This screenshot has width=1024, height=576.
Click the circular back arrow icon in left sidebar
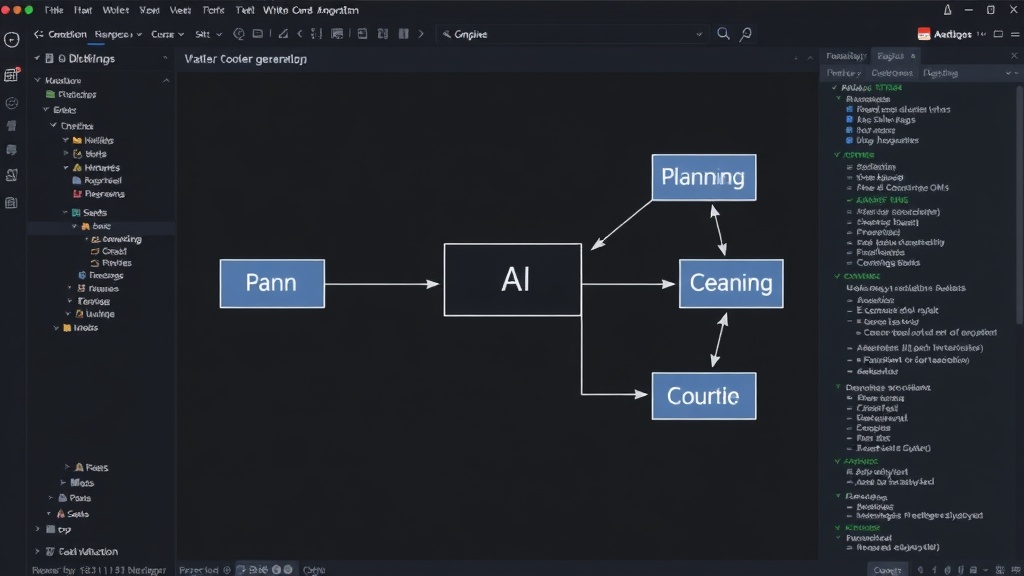tap(11, 40)
